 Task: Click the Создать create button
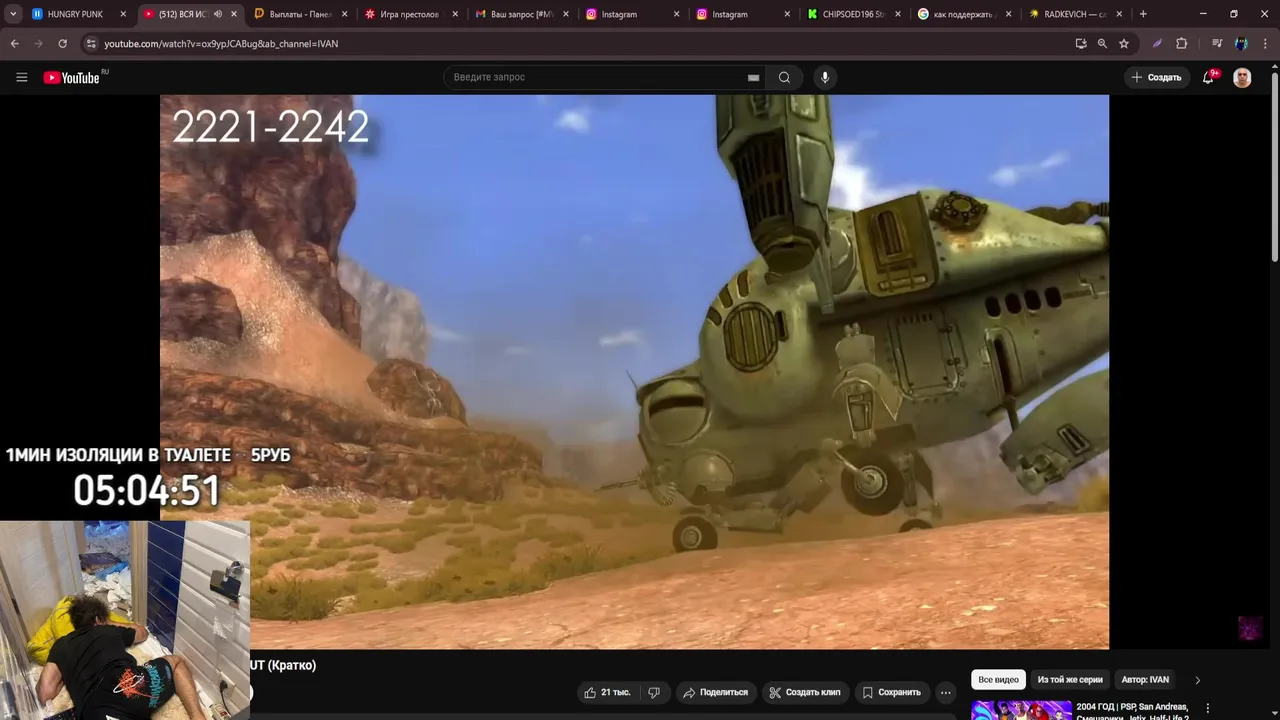pyautogui.click(x=1156, y=77)
